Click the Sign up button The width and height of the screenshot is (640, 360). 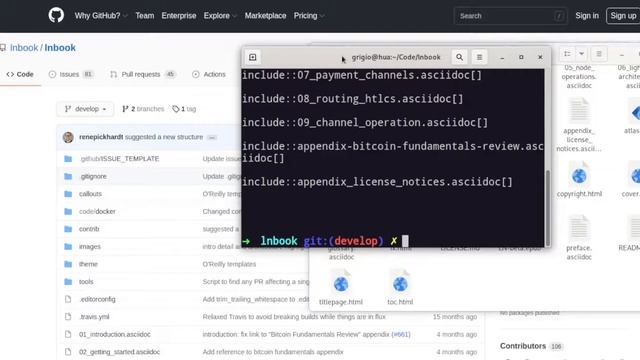point(623,16)
